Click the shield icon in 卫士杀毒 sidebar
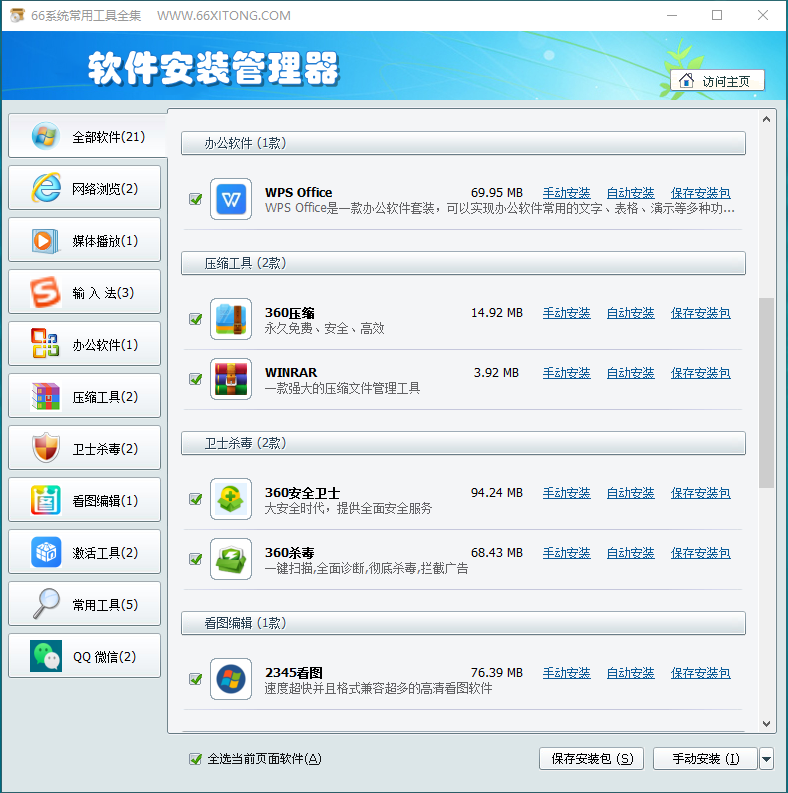788x793 pixels. click(x=46, y=448)
